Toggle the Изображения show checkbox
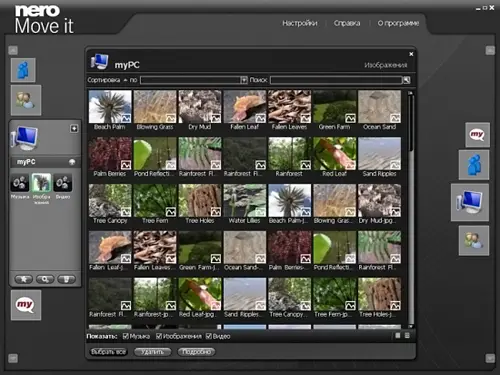This screenshot has height=375, width=500. (159, 336)
